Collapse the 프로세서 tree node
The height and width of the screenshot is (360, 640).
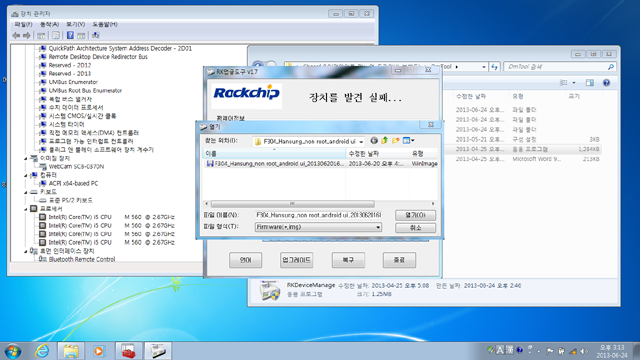(26, 209)
